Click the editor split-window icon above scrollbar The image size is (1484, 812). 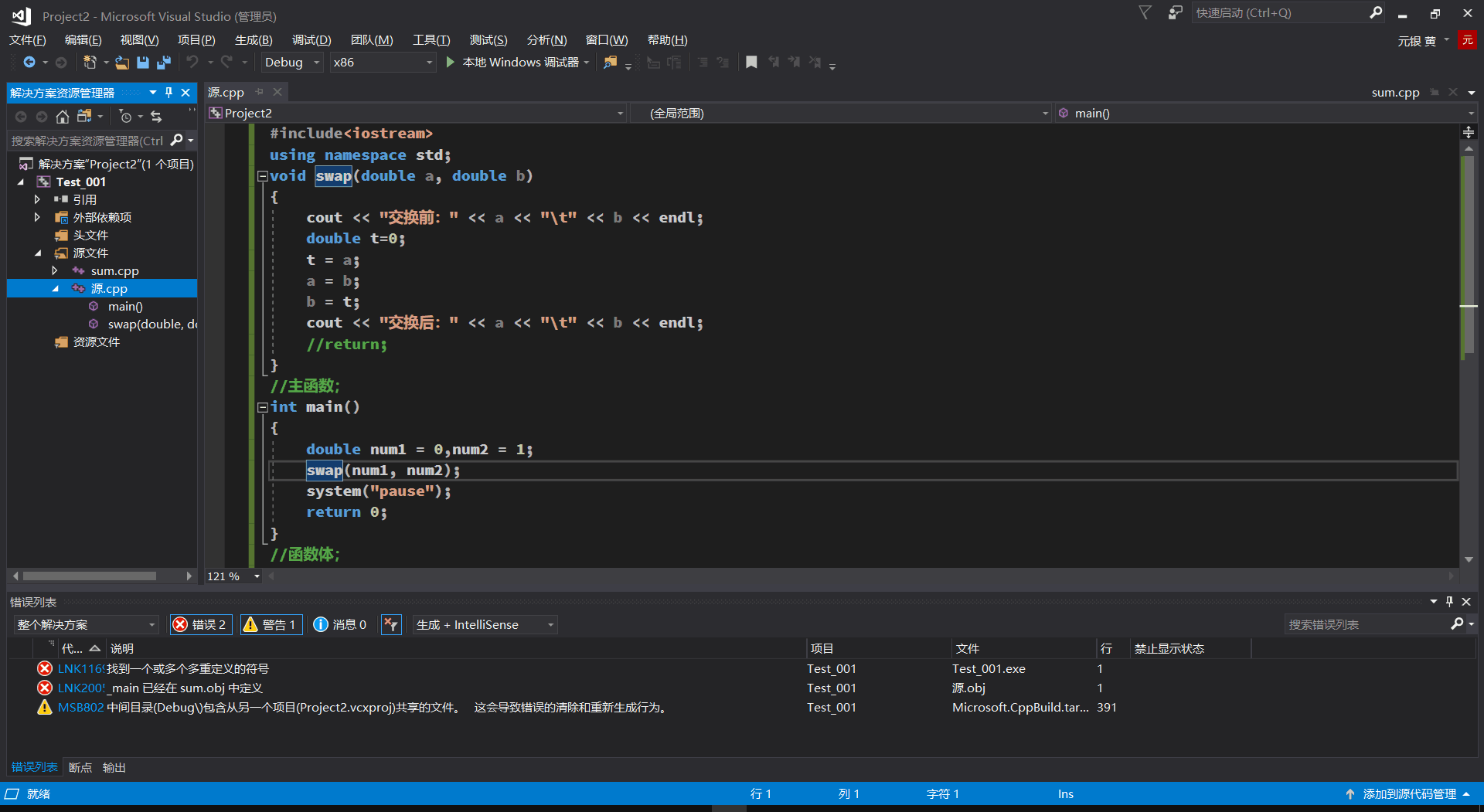coord(1469,132)
